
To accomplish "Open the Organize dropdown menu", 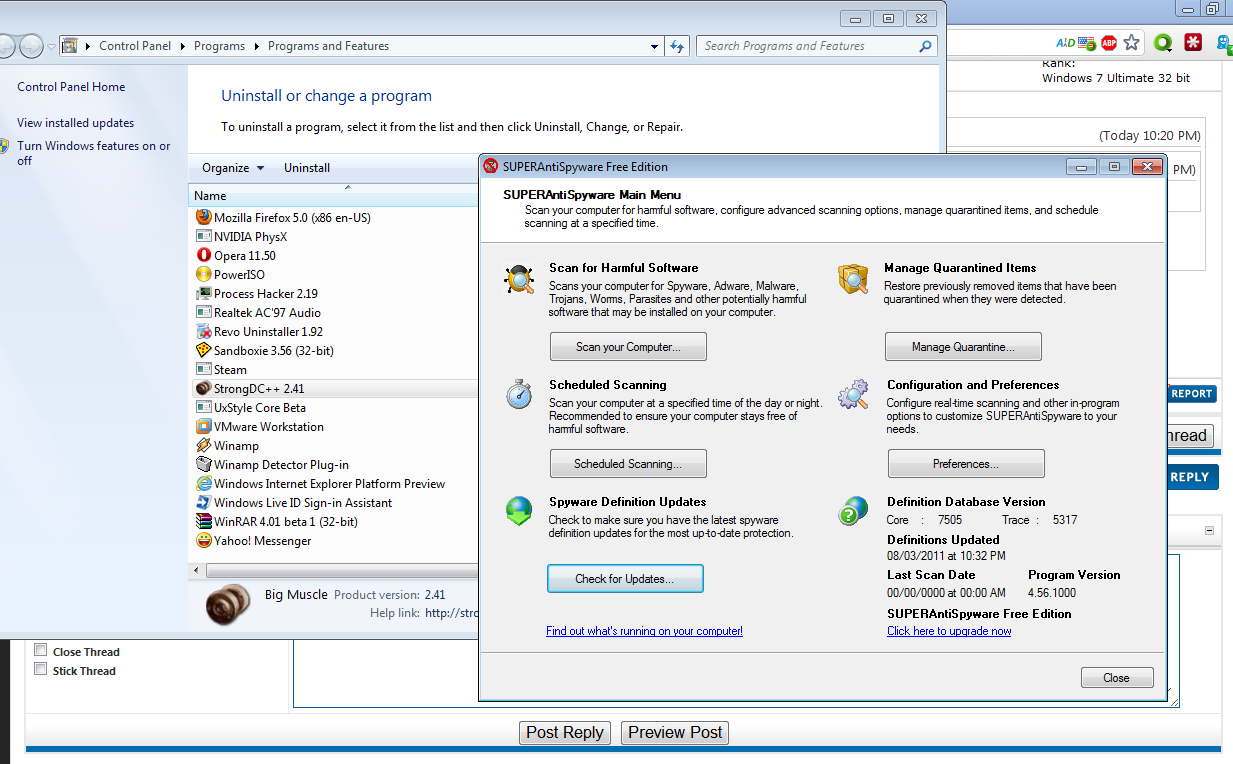I will pyautogui.click(x=233, y=168).
